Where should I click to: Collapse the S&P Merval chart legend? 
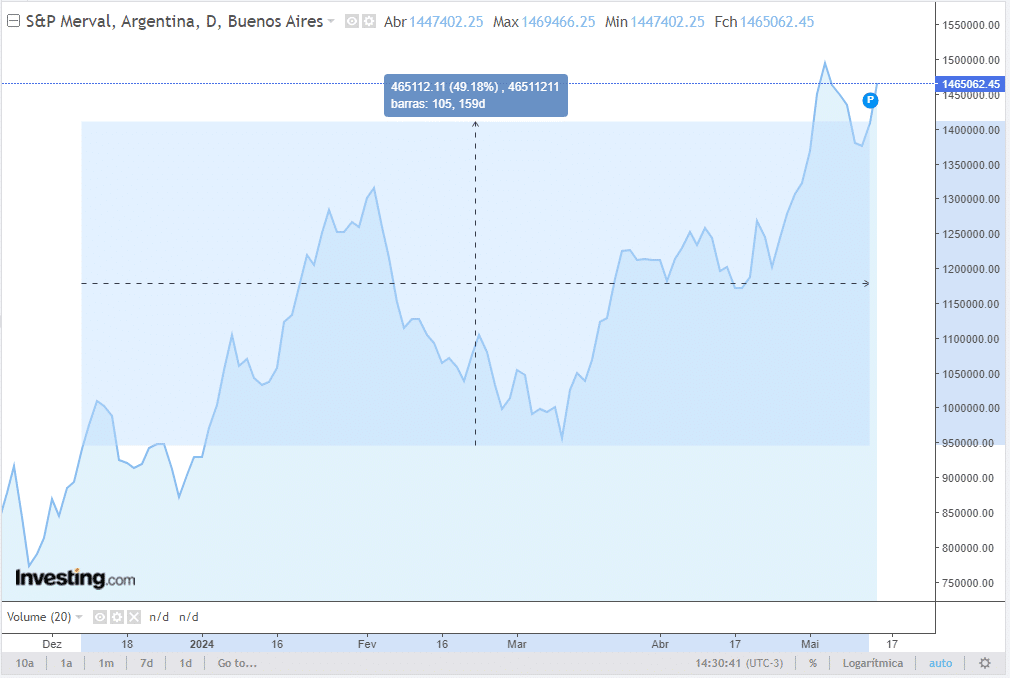tap(13, 21)
